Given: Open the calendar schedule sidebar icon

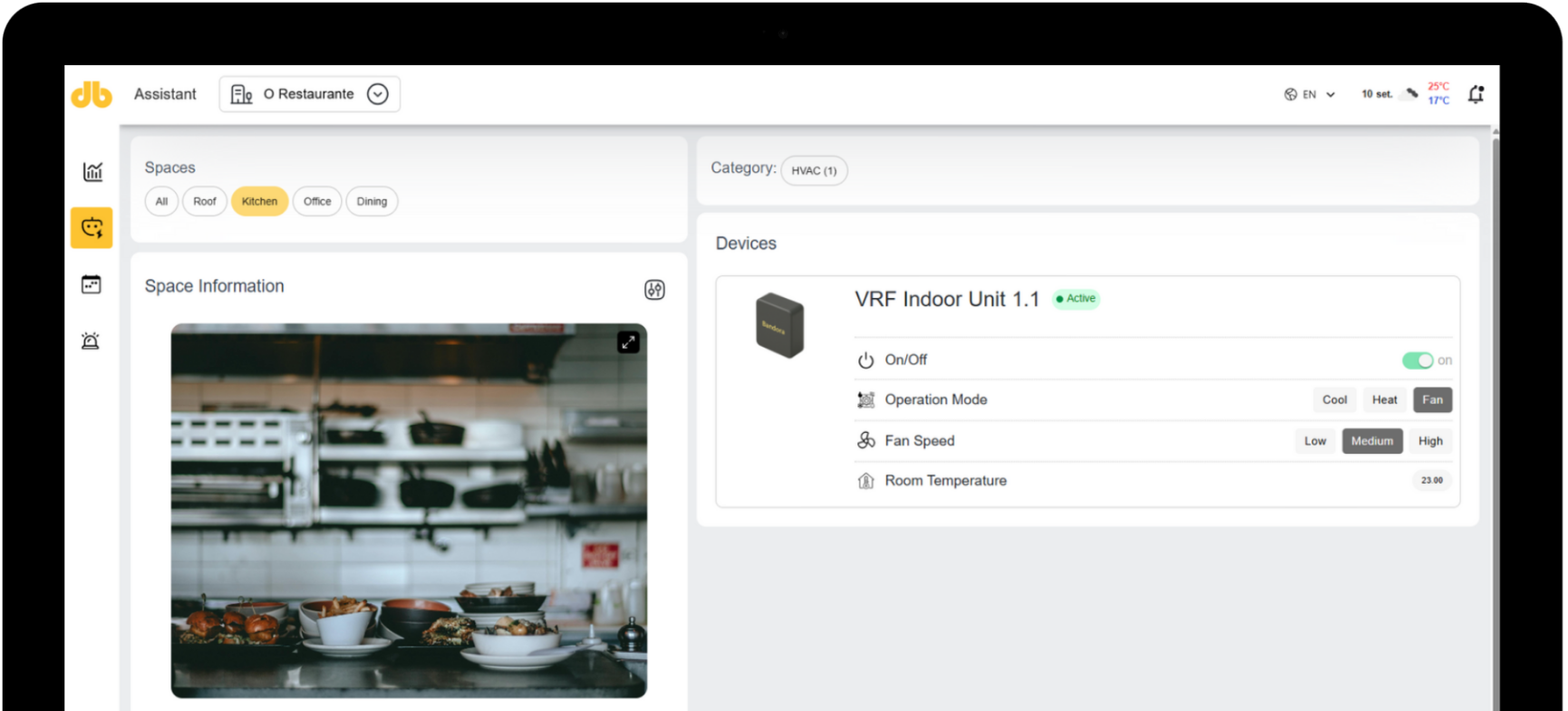Looking at the screenshot, I should pyautogui.click(x=92, y=284).
